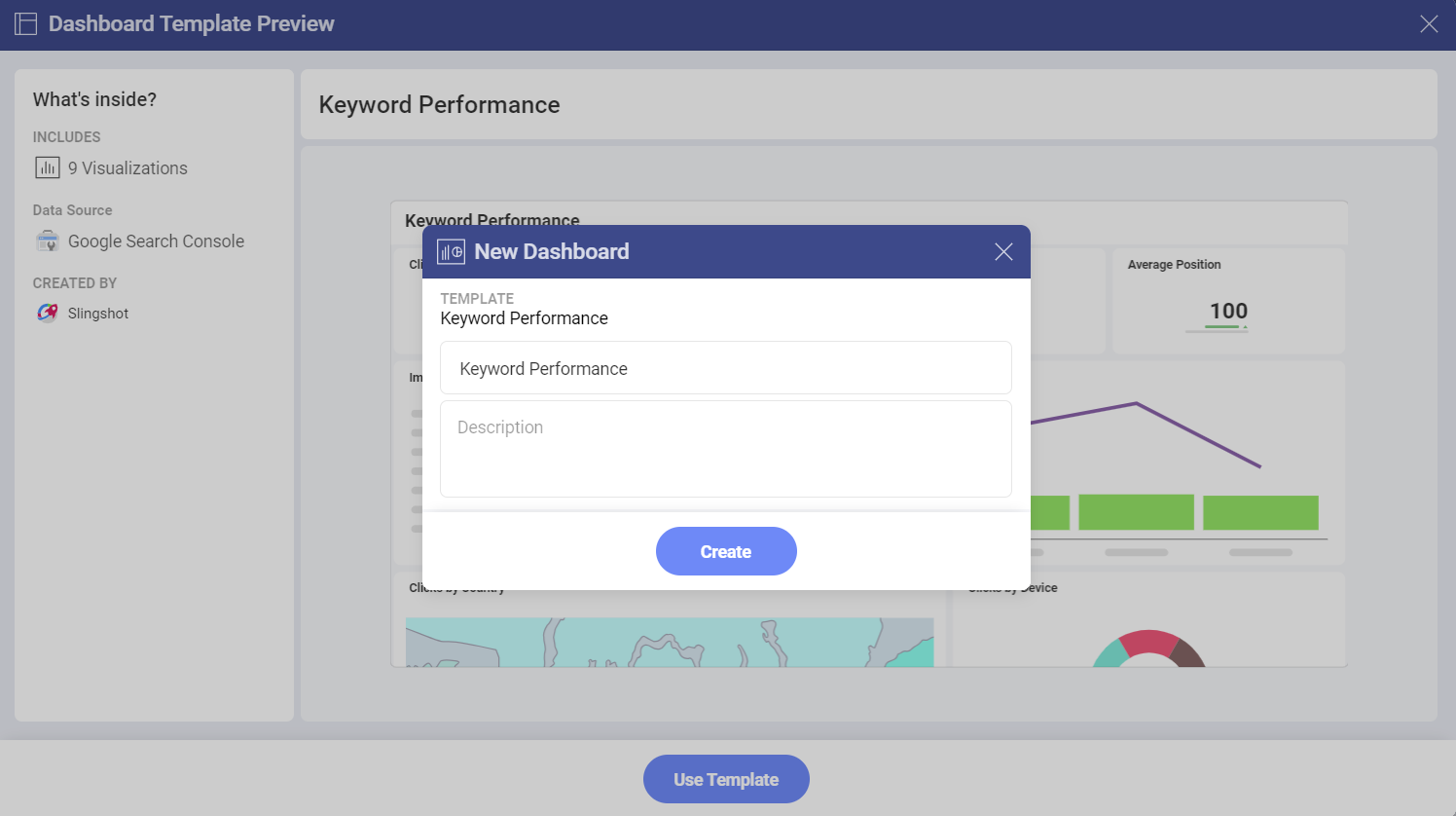Click the 9 Visualizations label
The height and width of the screenshot is (816, 1456).
click(x=127, y=168)
